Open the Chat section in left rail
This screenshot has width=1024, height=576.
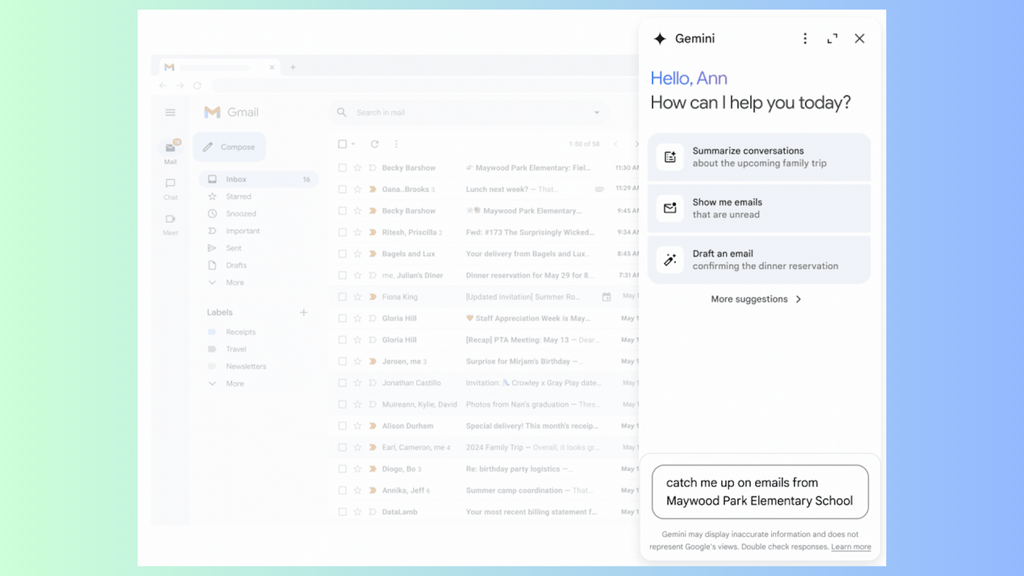click(x=170, y=189)
